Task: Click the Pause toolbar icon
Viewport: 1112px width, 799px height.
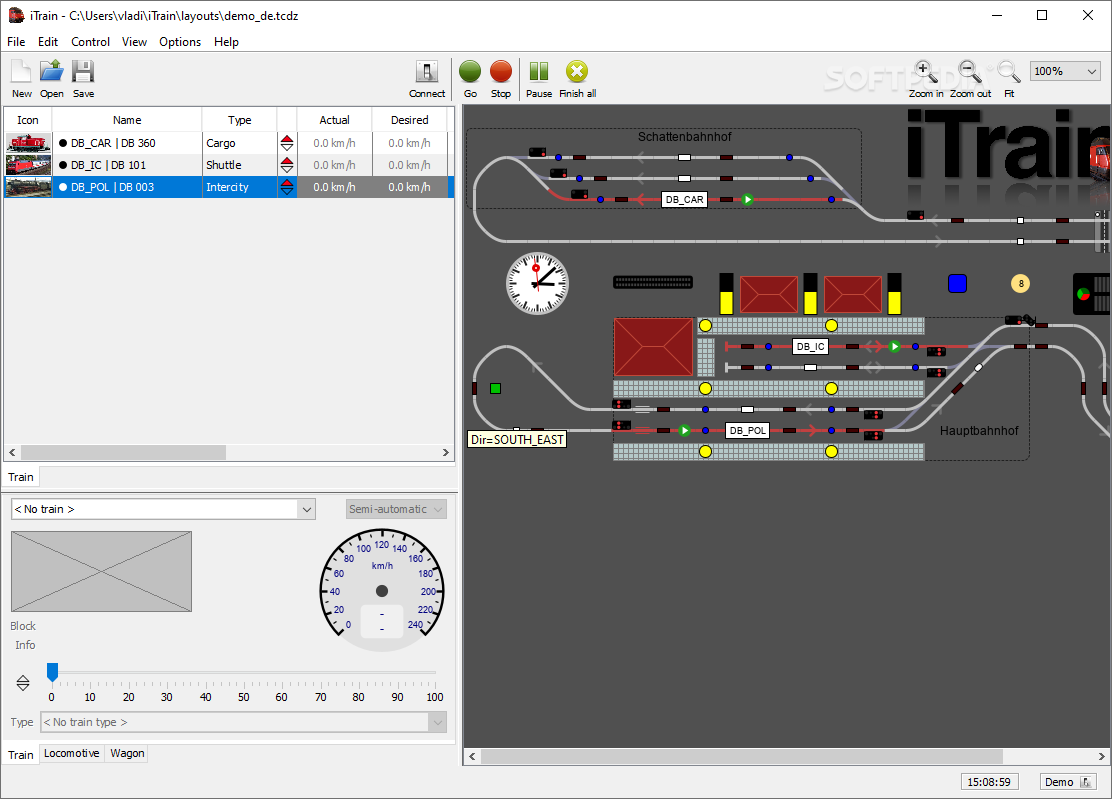Action: [539, 78]
